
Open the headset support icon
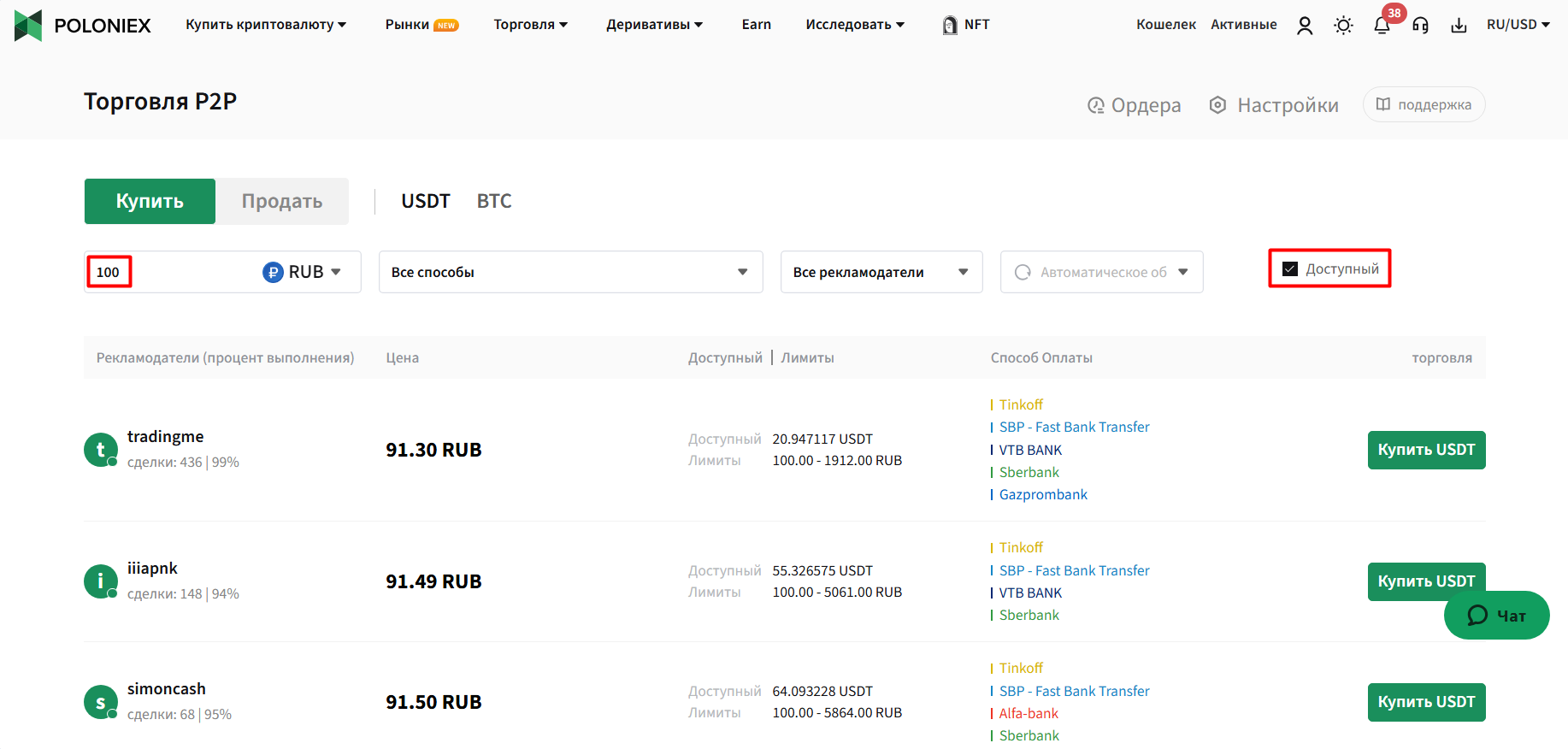point(1421,26)
